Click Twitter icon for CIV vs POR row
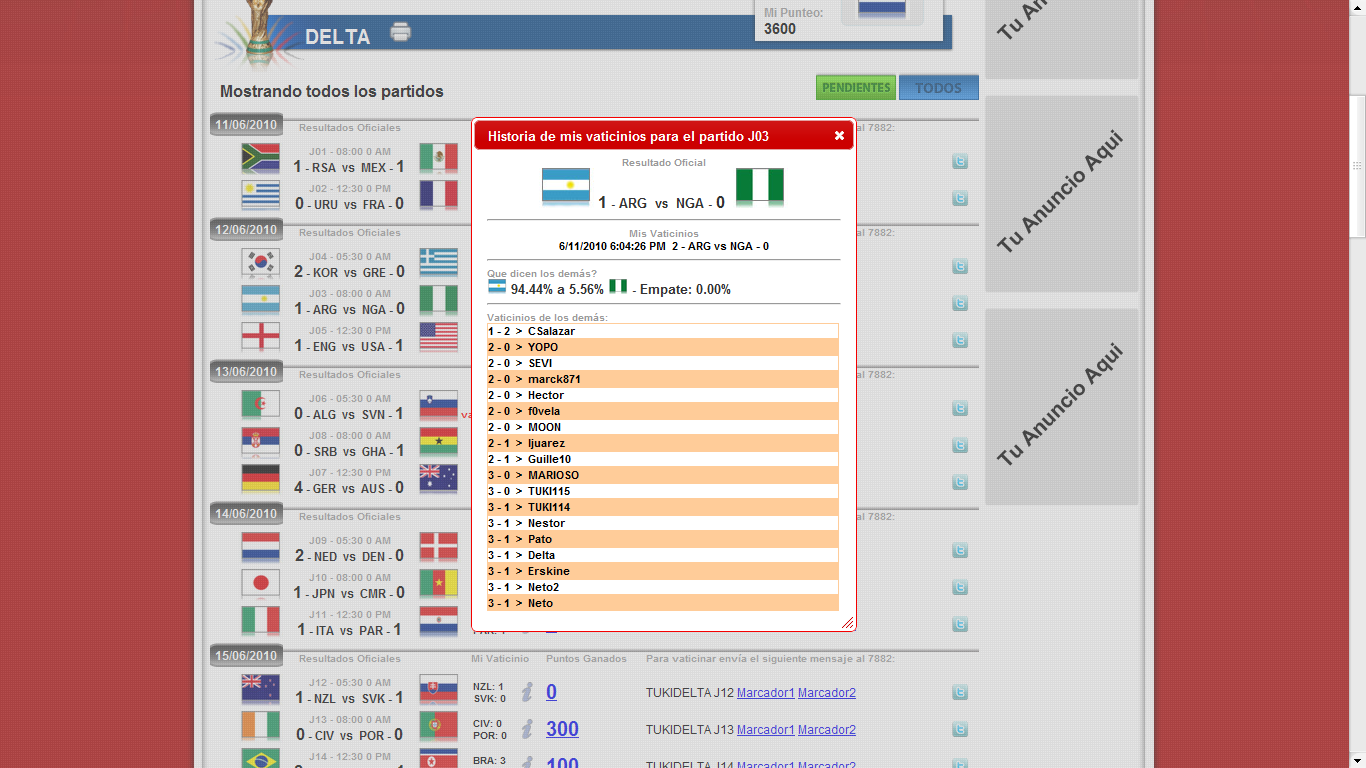Image resolution: width=1366 pixels, height=768 pixels. [960, 729]
